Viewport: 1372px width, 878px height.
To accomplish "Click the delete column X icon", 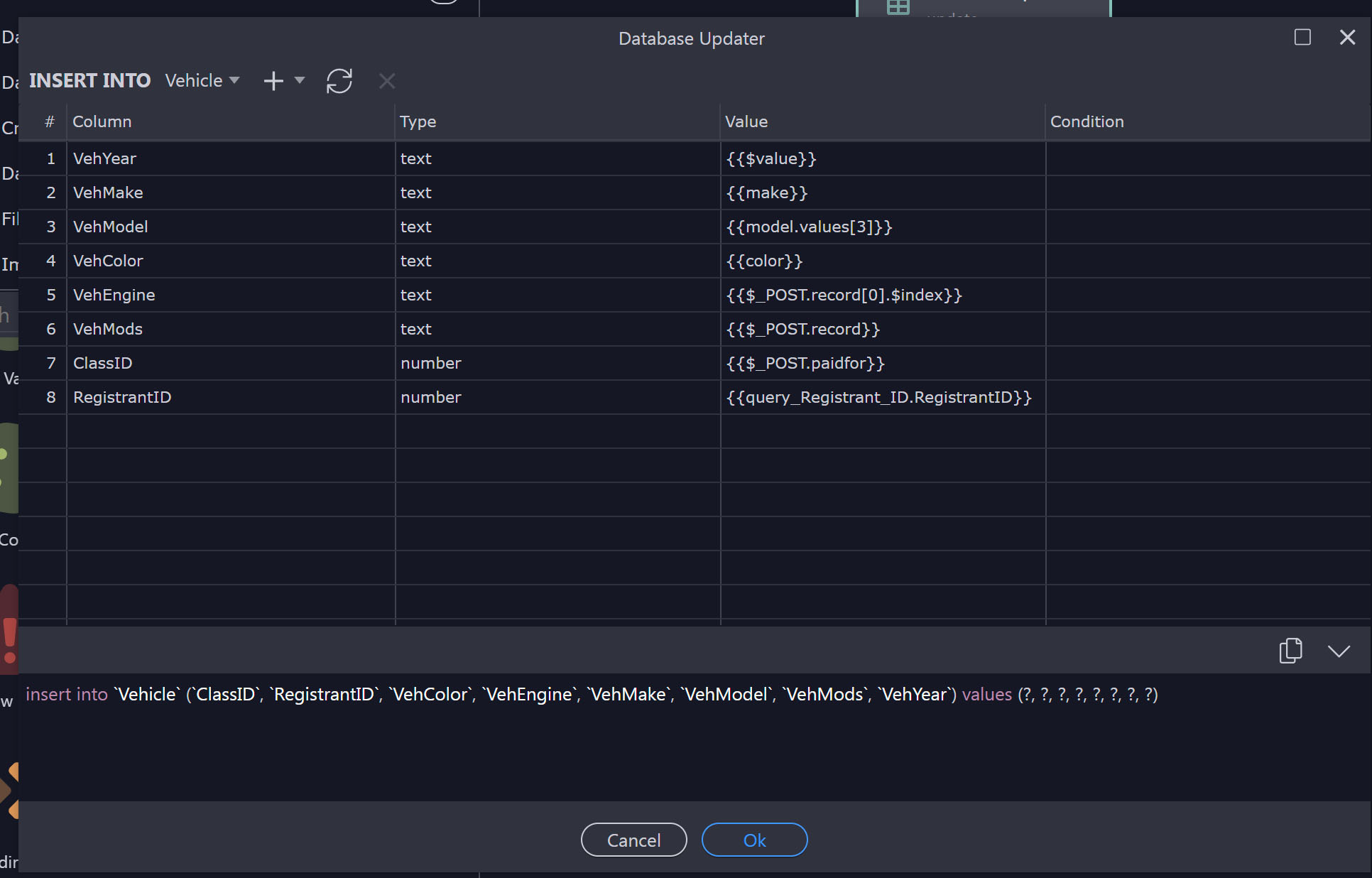I will pos(387,81).
